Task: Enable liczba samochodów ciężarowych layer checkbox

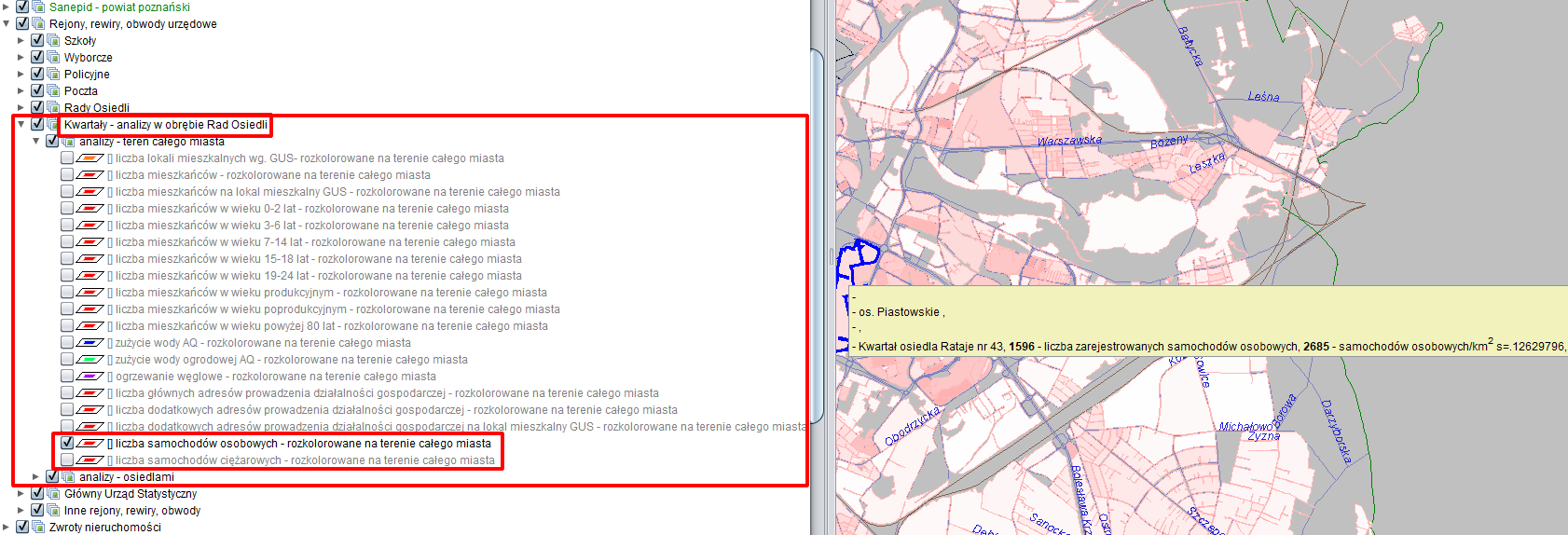Action: click(x=67, y=460)
